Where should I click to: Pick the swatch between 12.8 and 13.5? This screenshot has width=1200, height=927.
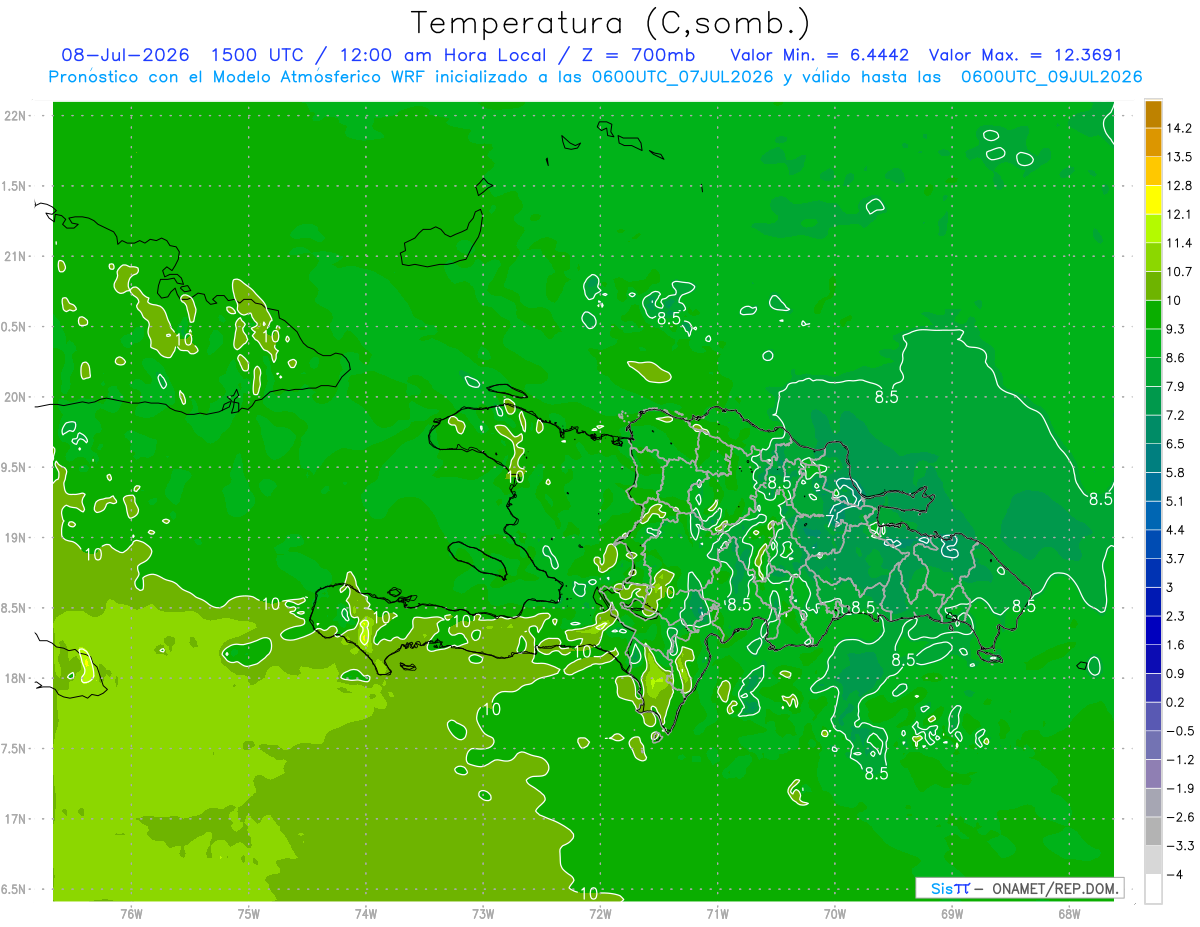1153,170
